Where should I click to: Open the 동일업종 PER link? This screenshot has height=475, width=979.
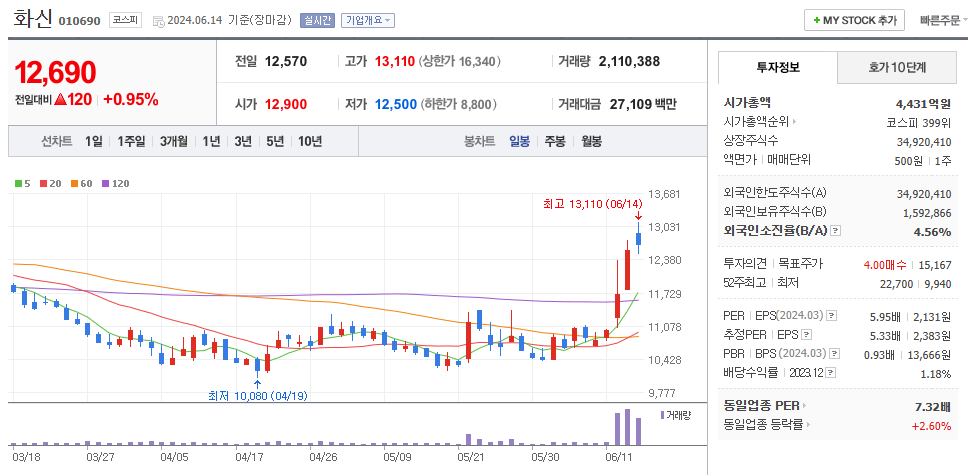pos(764,406)
